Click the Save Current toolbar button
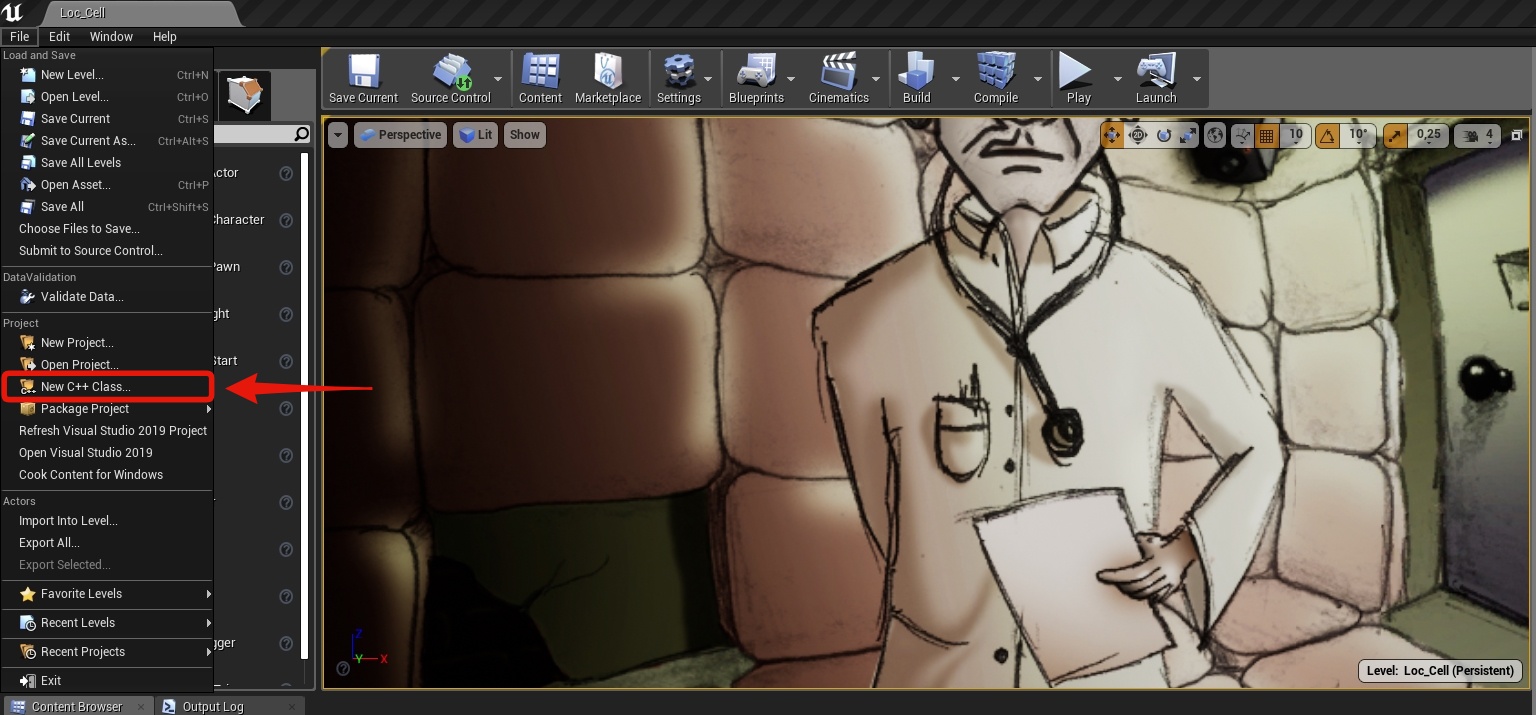 click(363, 78)
